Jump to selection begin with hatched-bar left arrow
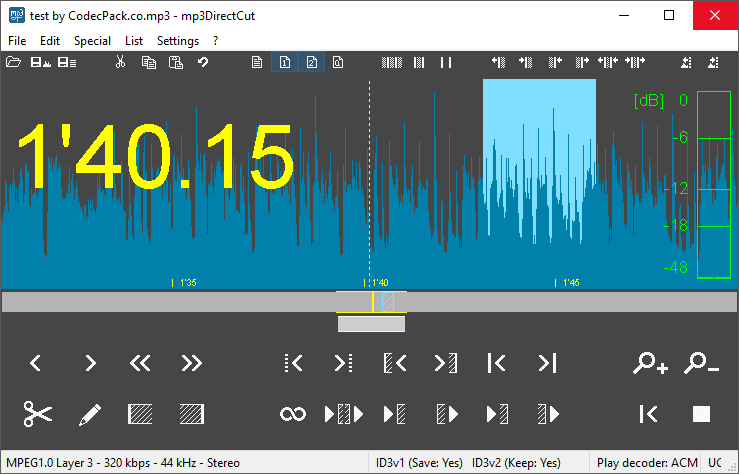739x474 pixels. click(x=394, y=363)
